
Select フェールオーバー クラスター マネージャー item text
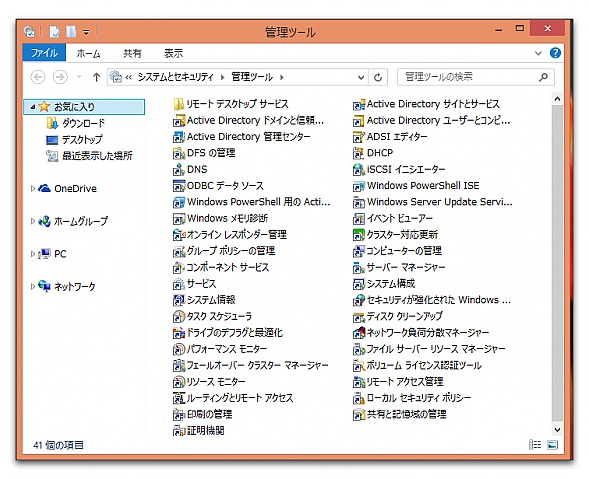coord(258,366)
